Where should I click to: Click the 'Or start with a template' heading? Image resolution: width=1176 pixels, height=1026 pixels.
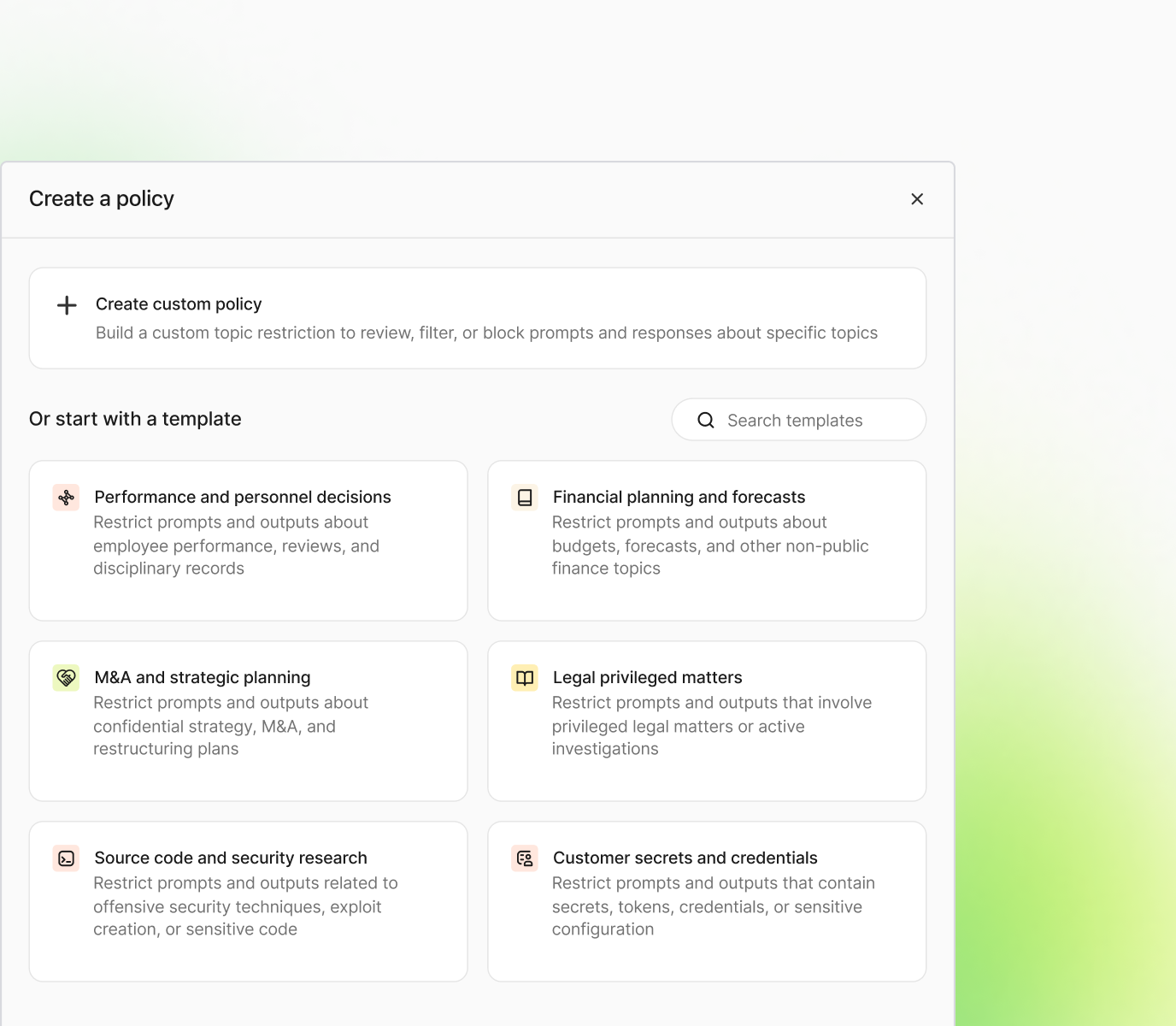click(135, 419)
